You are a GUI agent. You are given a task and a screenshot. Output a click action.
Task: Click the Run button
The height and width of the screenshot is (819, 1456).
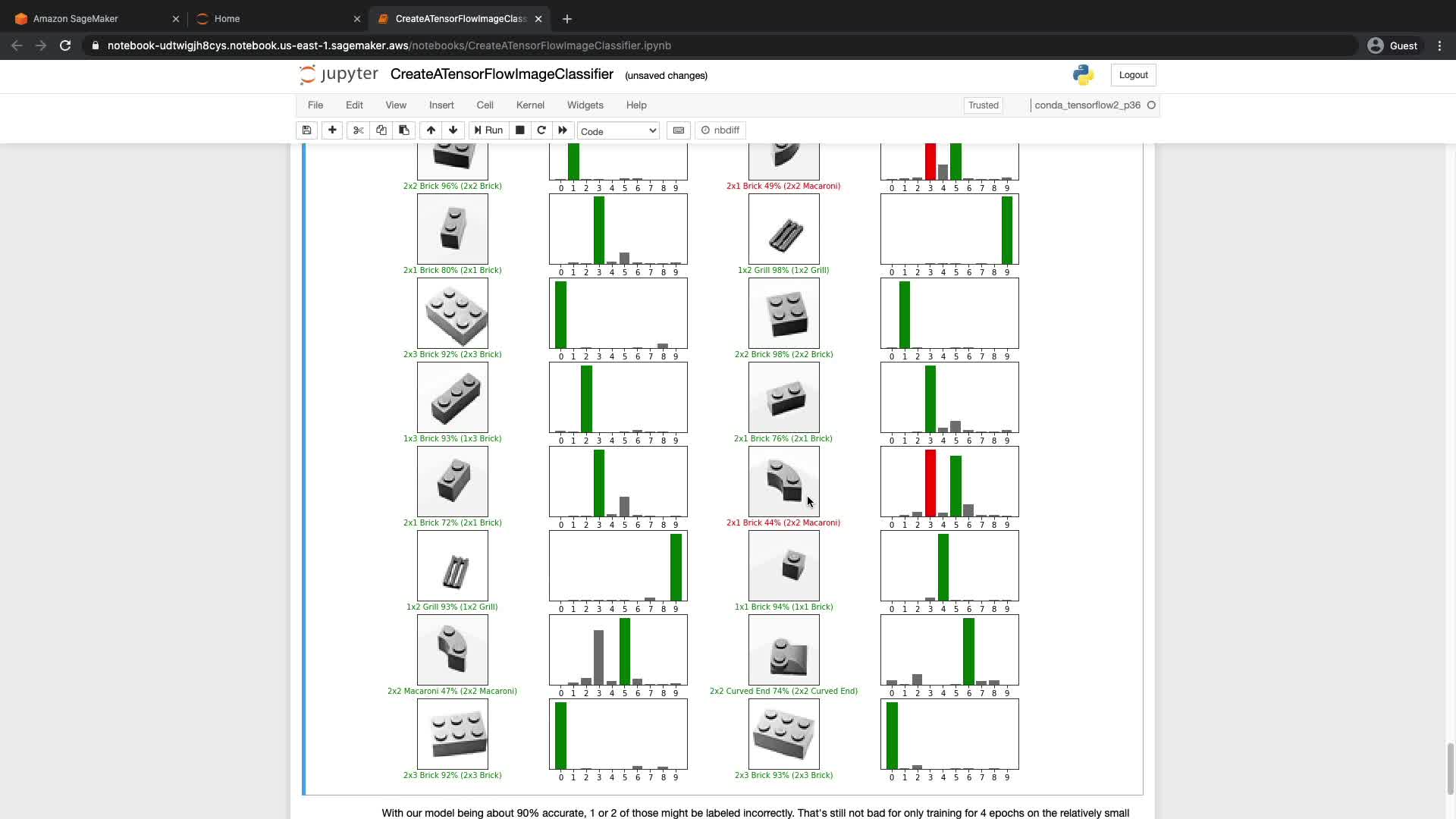(489, 130)
